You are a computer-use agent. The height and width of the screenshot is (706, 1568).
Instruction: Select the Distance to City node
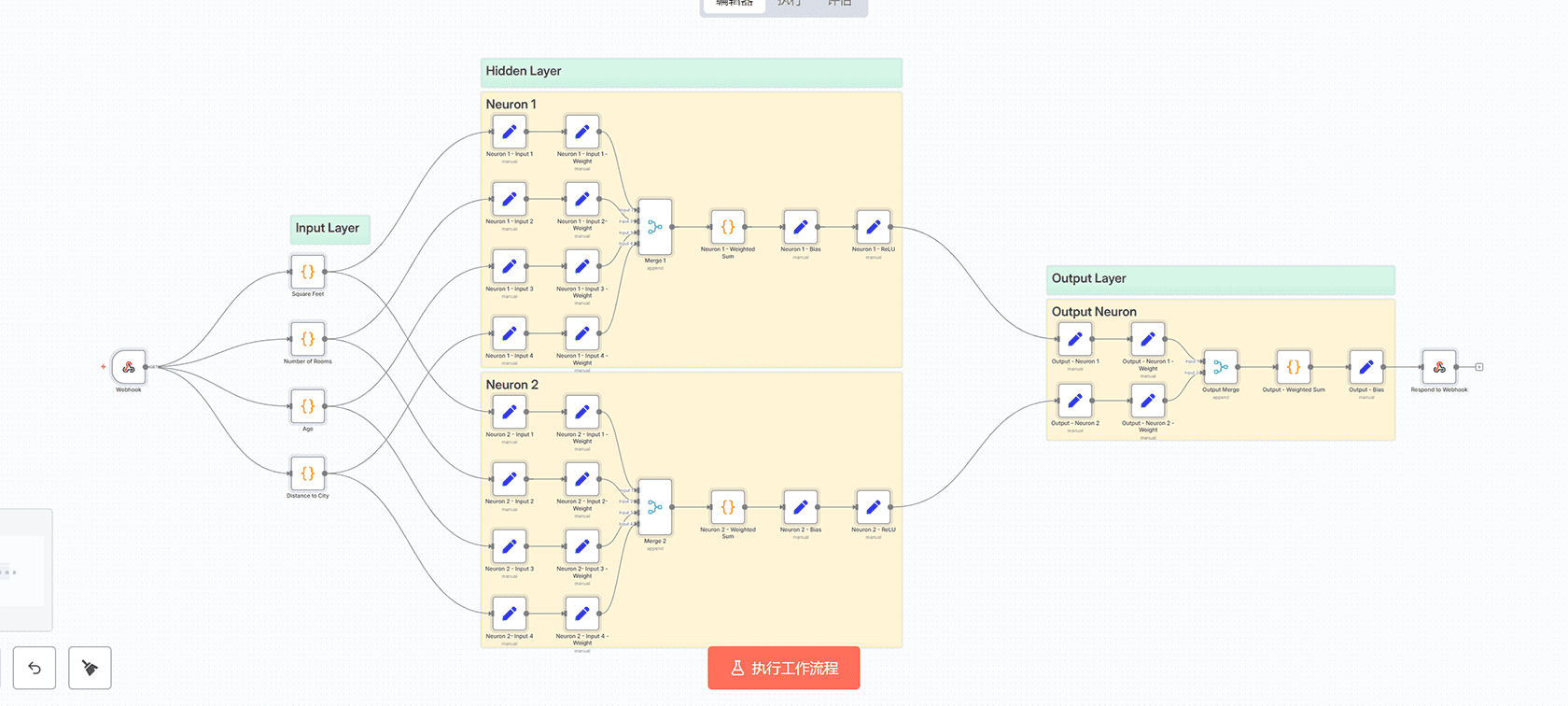tap(307, 473)
